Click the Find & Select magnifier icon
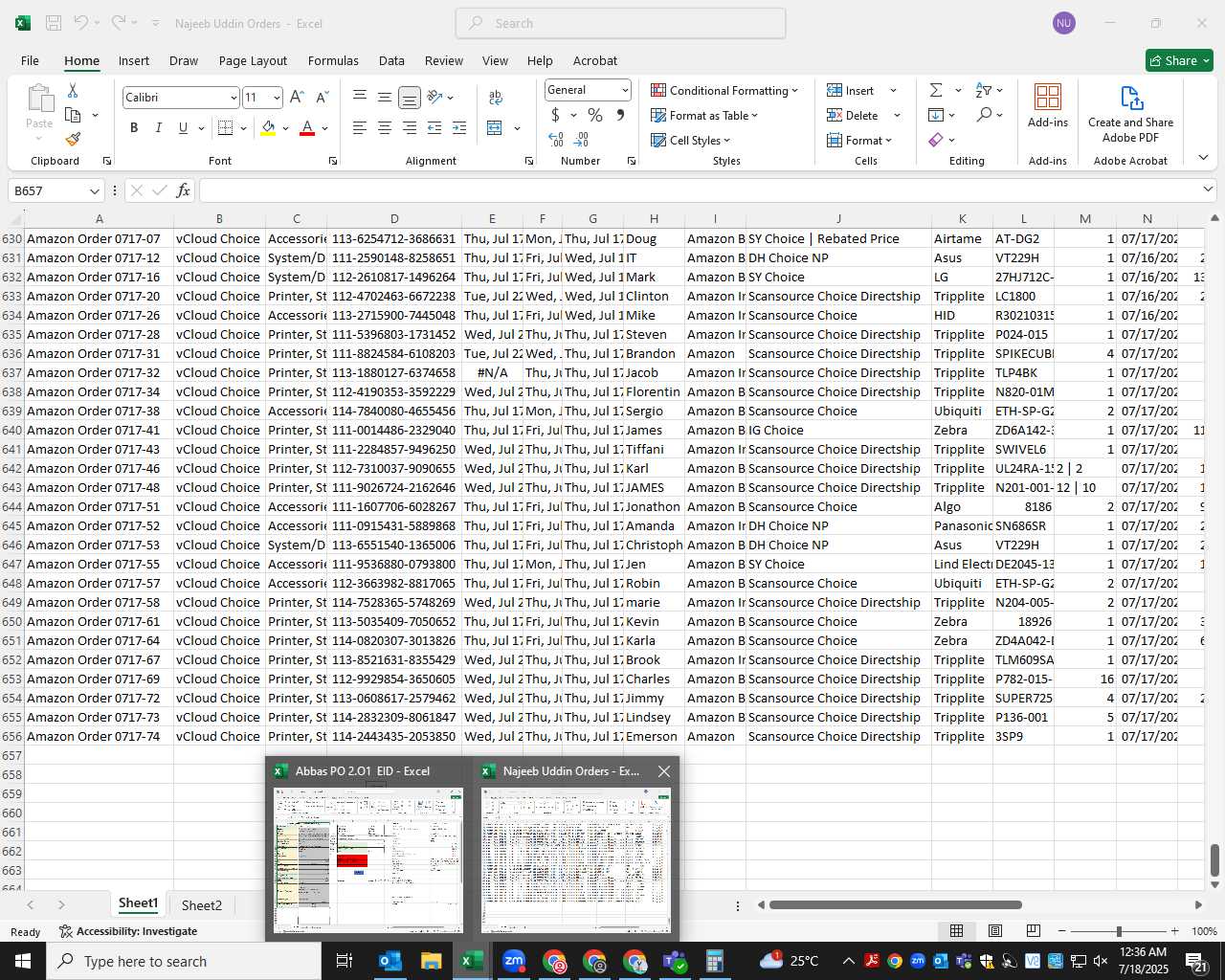1225x980 pixels. pos(984,115)
